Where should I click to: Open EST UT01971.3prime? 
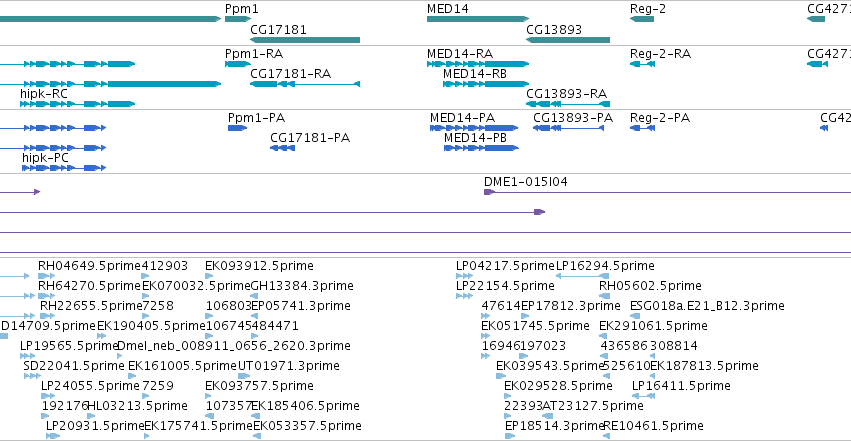289,366
